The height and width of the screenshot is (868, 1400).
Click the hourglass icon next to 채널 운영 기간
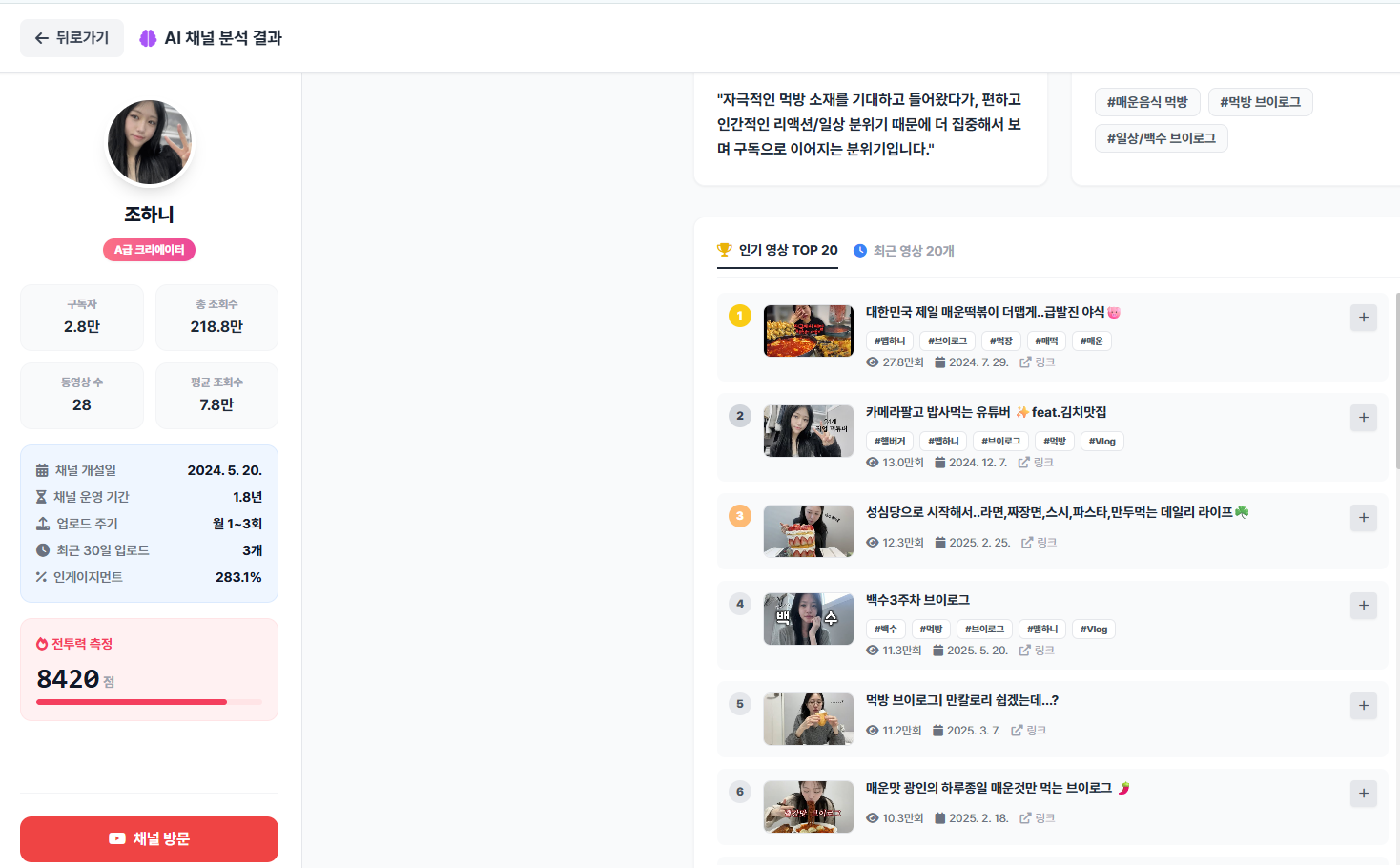point(40,496)
